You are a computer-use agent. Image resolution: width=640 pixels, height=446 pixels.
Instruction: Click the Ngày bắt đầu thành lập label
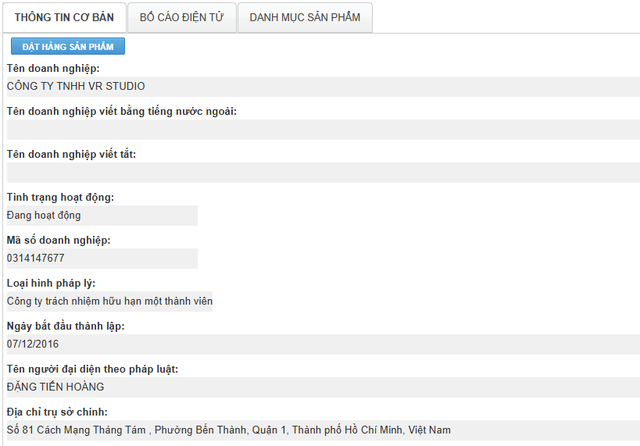pyautogui.click(x=65, y=326)
